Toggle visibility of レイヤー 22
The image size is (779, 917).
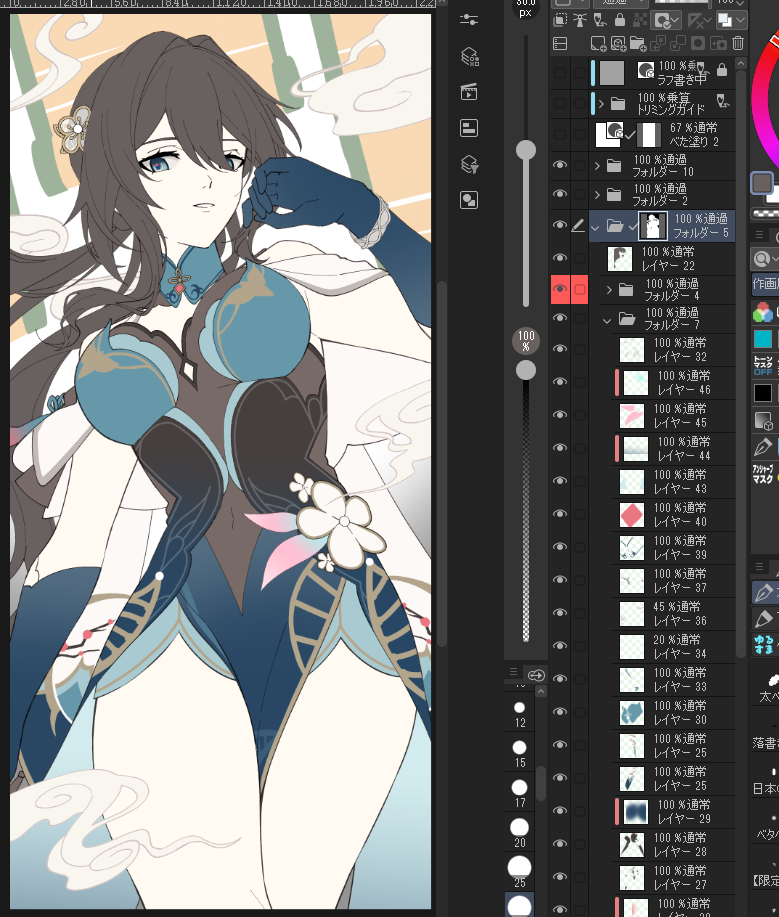(x=560, y=258)
